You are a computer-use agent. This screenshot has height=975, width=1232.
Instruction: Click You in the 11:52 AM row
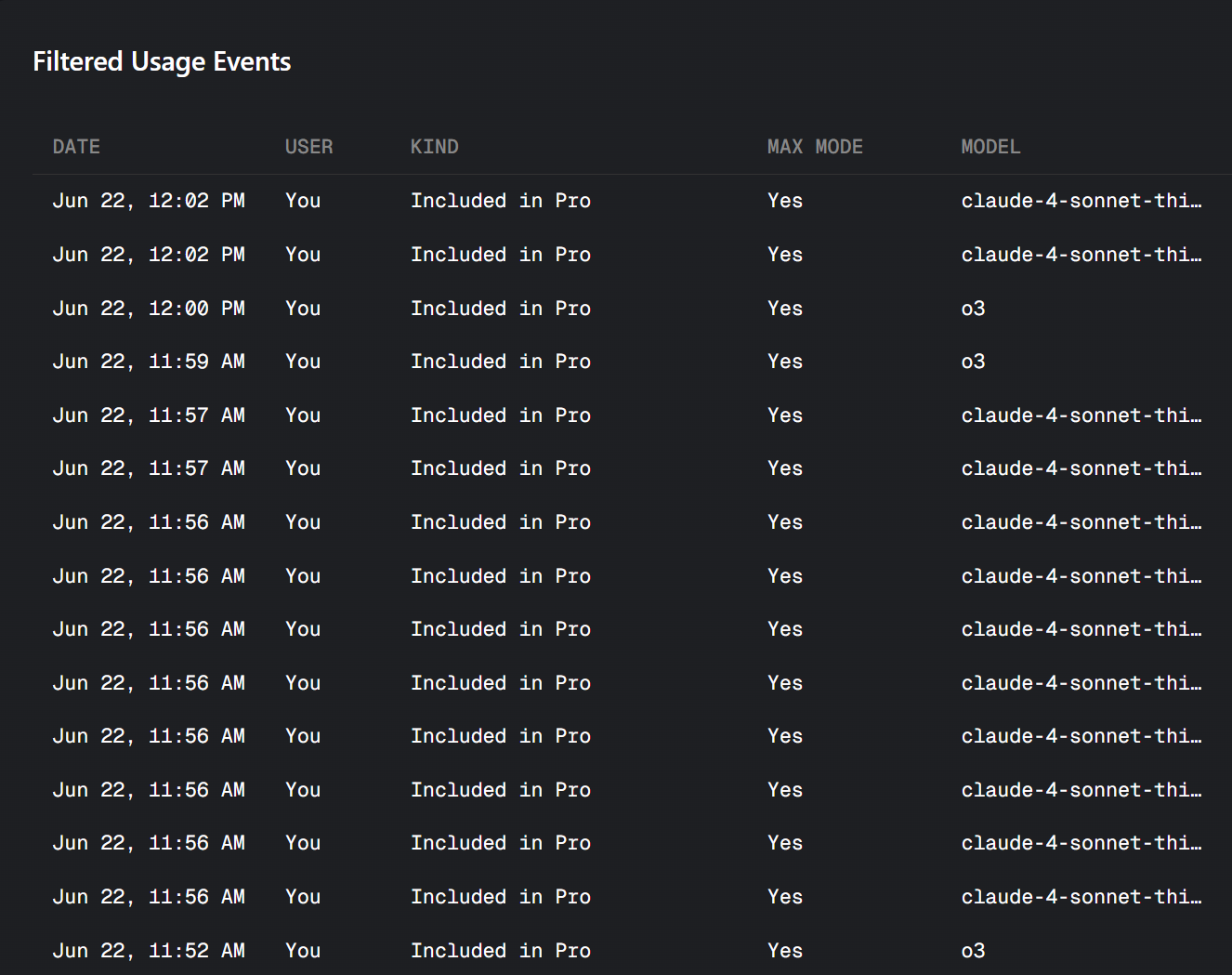tap(303, 951)
